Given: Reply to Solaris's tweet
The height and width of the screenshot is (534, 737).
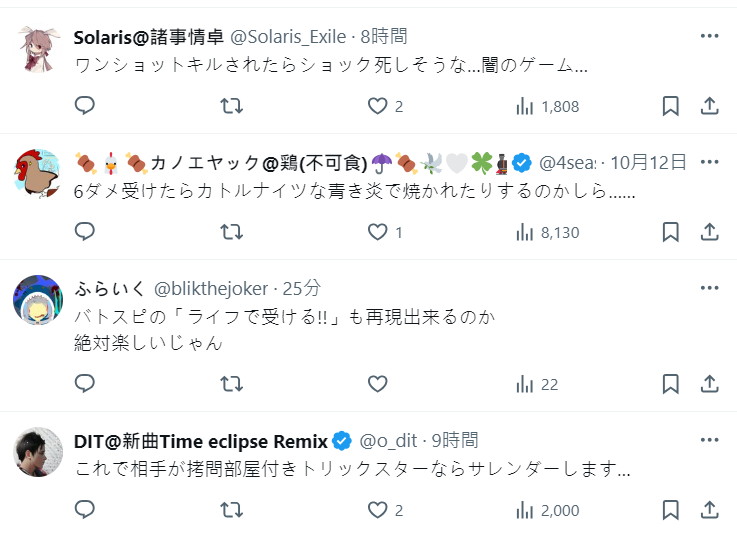Looking at the screenshot, I should click(x=86, y=106).
